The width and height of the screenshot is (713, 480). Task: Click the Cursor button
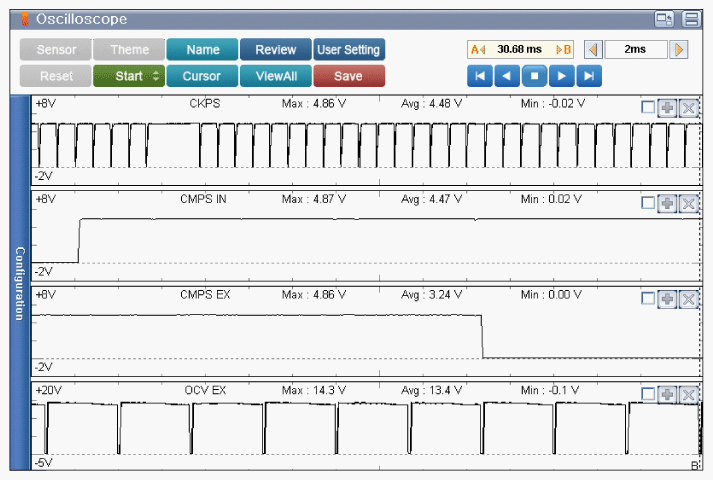coord(202,76)
